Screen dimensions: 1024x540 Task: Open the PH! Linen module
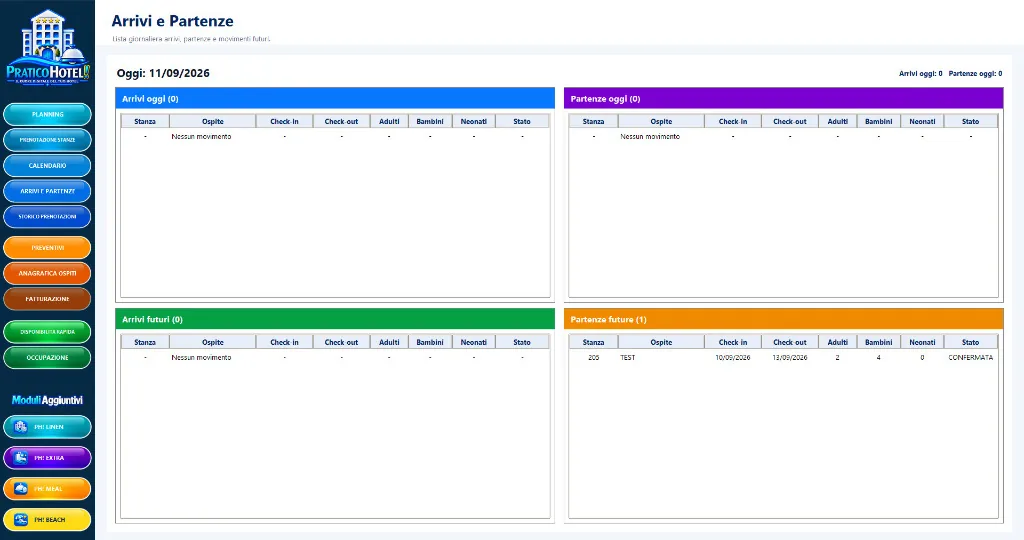pyautogui.click(x=47, y=427)
